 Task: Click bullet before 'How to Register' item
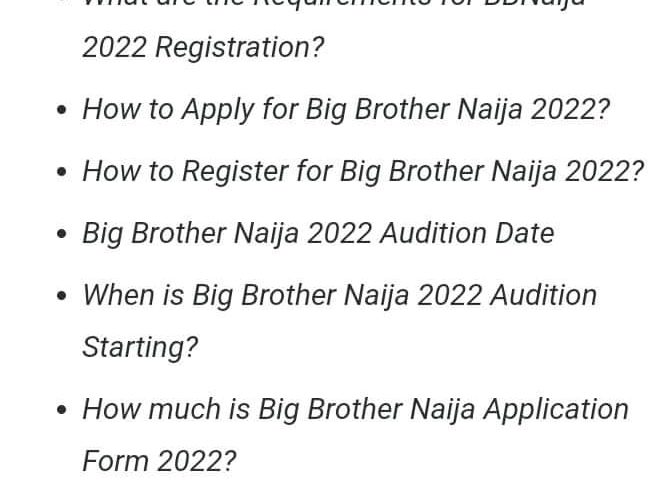tap(63, 173)
